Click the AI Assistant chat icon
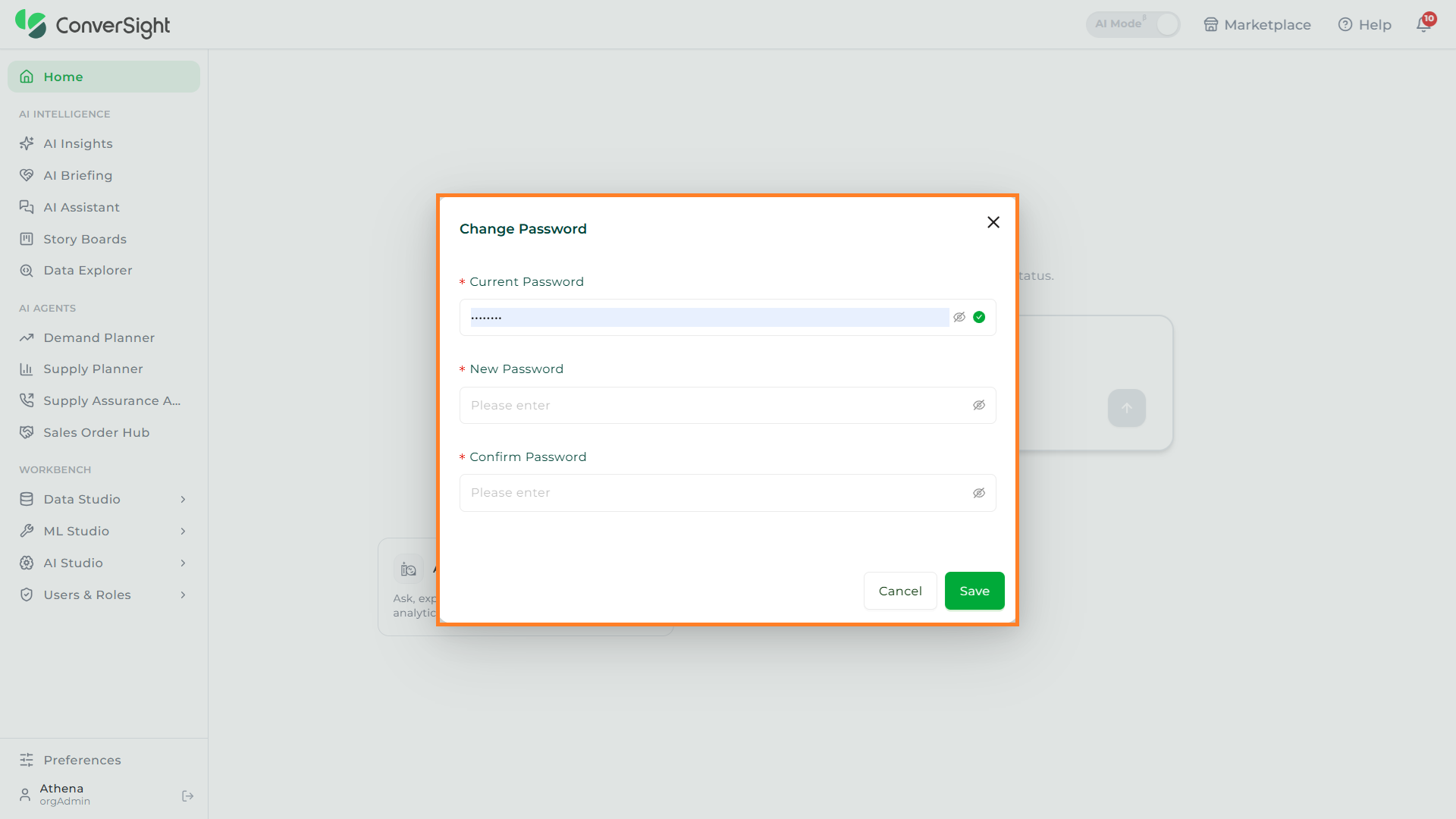The height and width of the screenshot is (819, 1456). [27, 207]
